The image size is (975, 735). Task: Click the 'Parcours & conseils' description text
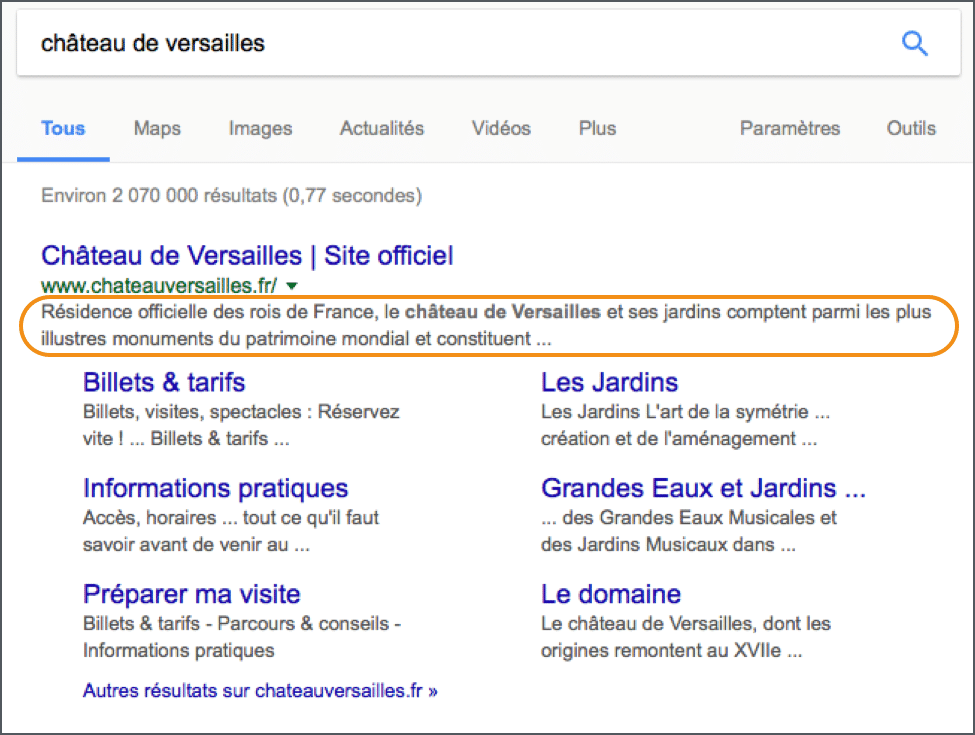(242, 637)
